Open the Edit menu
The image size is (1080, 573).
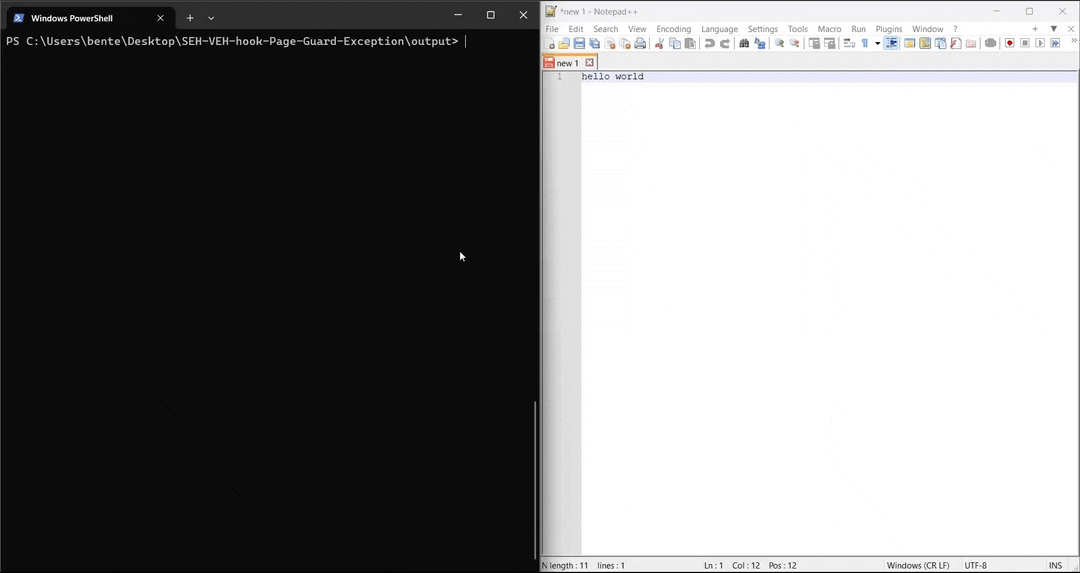pos(576,29)
